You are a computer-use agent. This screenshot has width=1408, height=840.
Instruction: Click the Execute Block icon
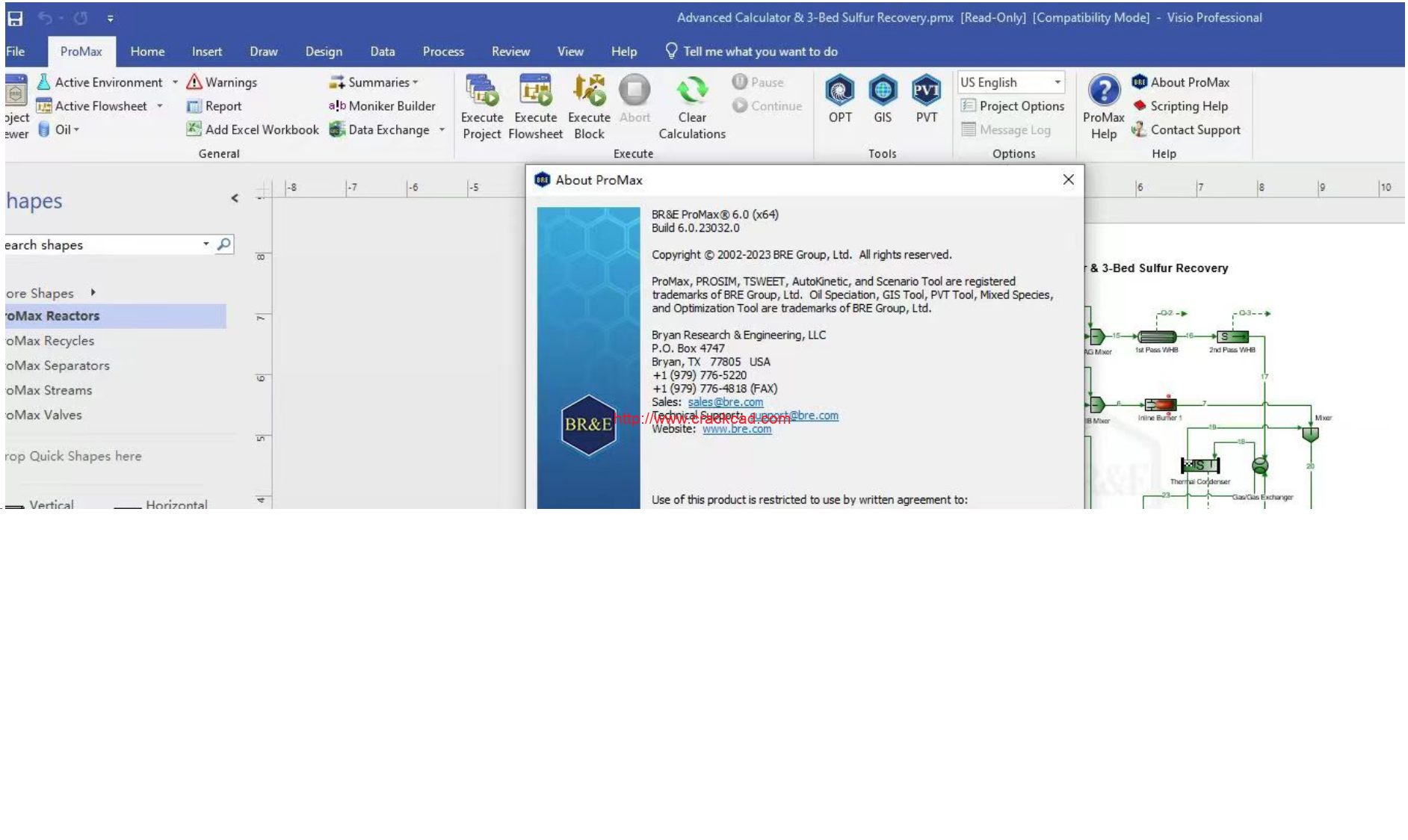click(589, 90)
